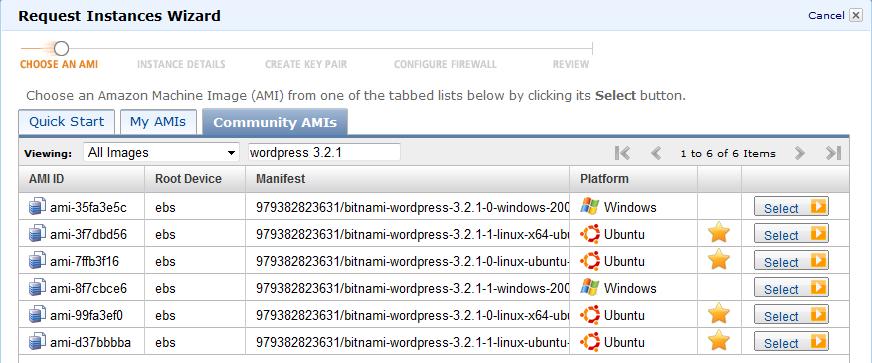872x363 pixels.
Task: Toggle favorite star for ami-7ffb3f16
Action: tap(719, 260)
